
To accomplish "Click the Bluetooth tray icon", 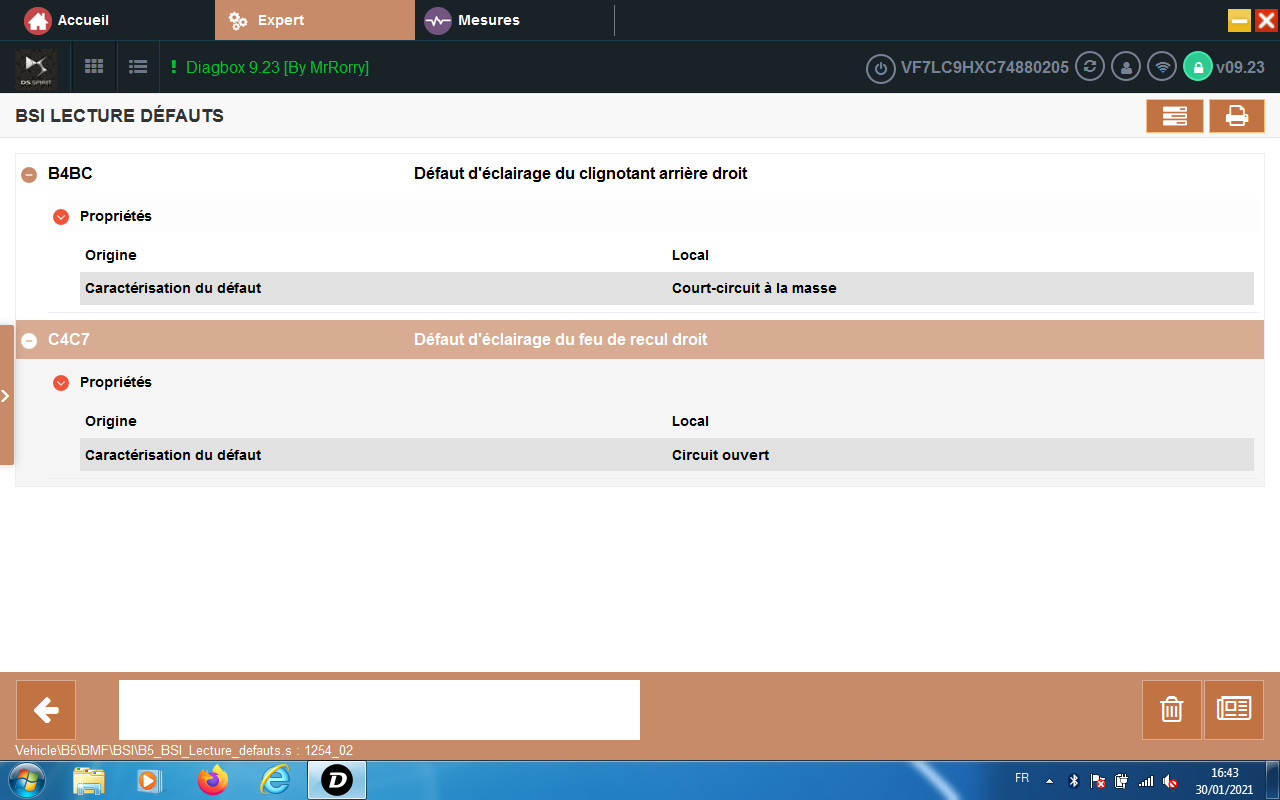I will (x=1073, y=781).
